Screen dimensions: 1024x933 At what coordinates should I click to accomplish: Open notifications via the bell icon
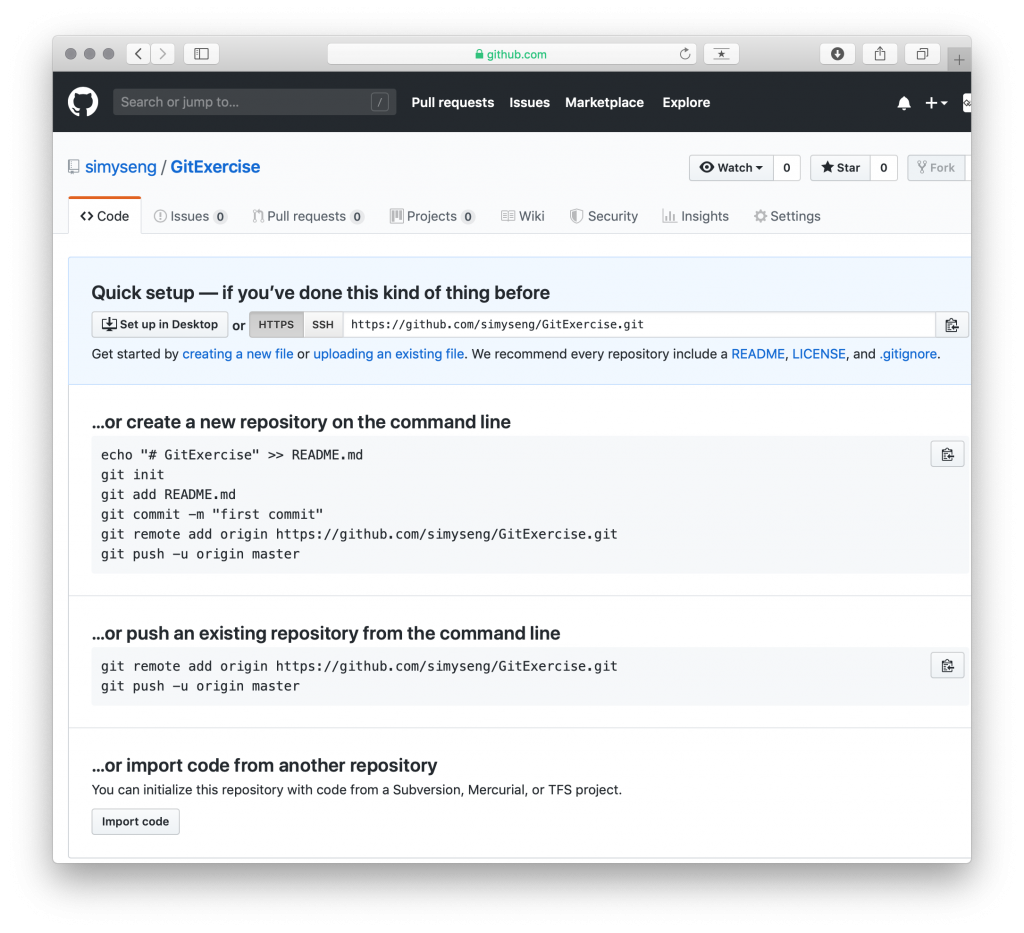903,102
